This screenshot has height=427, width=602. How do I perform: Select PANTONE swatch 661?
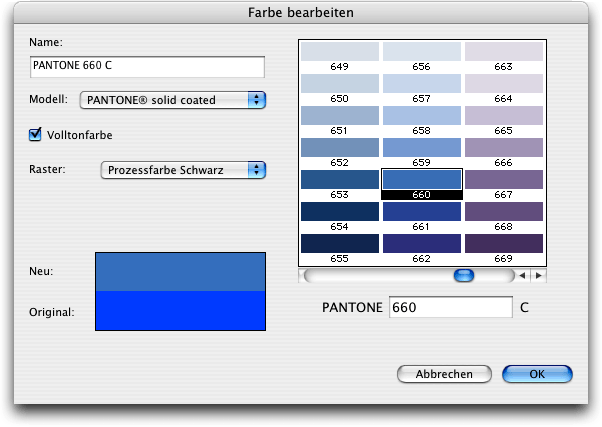click(422, 212)
